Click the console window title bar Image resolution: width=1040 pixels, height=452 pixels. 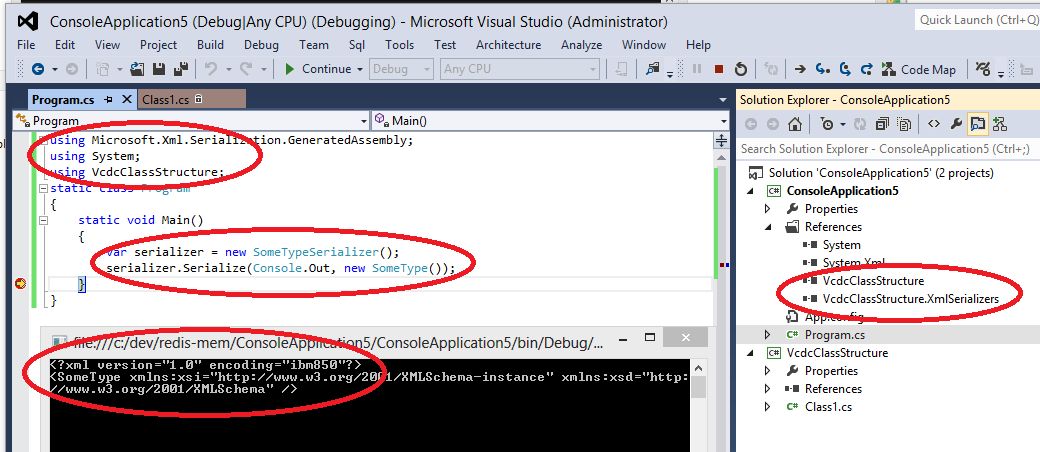(371, 342)
